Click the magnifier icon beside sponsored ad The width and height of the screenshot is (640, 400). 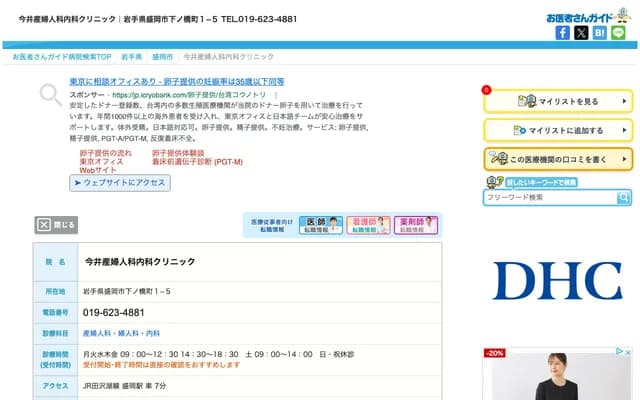(x=50, y=94)
